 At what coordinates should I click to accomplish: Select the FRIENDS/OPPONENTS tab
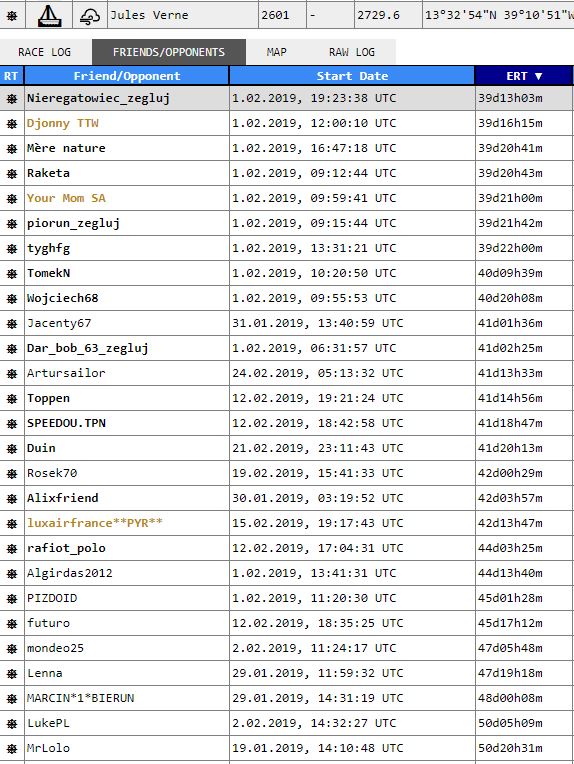click(169, 52)
